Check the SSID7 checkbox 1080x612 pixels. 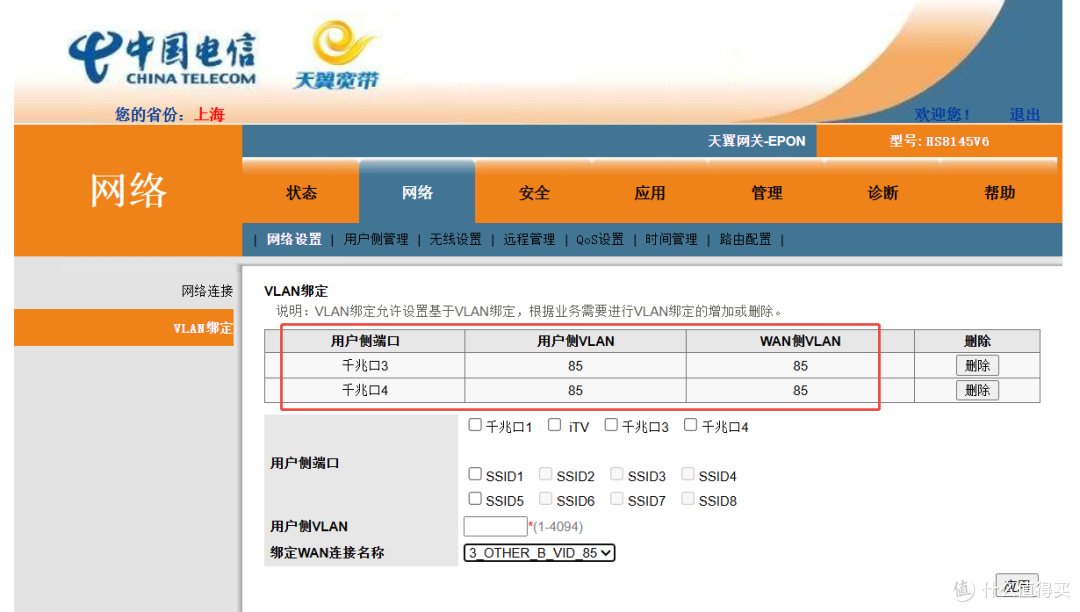pos(616,498)
